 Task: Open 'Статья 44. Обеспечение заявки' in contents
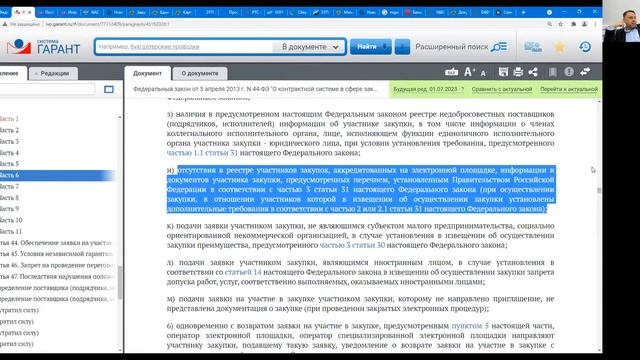tap(56, 242)
